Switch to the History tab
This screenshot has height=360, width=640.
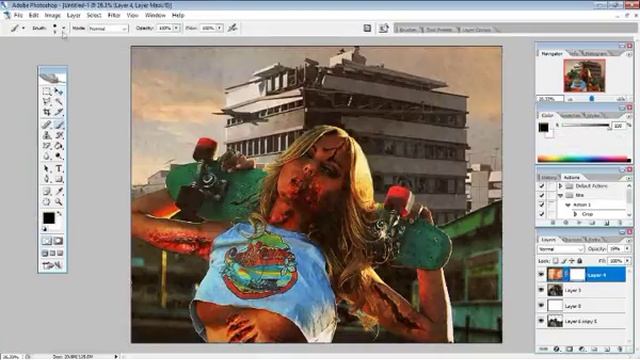point(549,178)
